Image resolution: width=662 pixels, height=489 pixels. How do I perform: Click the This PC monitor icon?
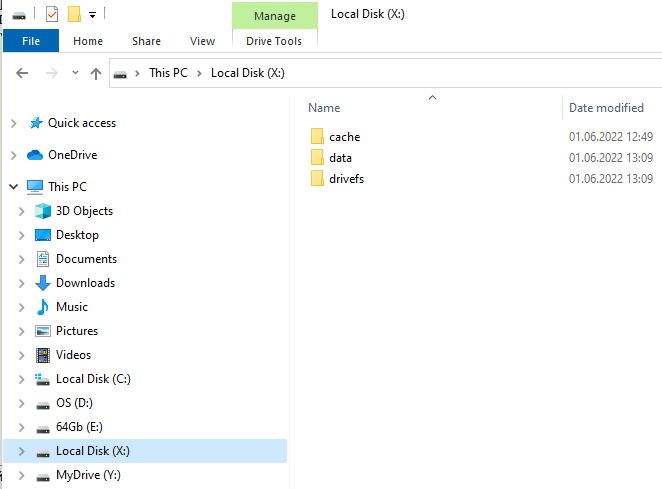coord(35,187)
